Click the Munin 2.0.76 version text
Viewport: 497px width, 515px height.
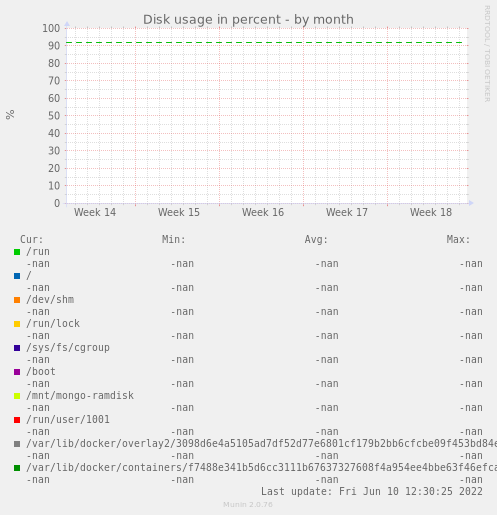(x=248, y=505)
